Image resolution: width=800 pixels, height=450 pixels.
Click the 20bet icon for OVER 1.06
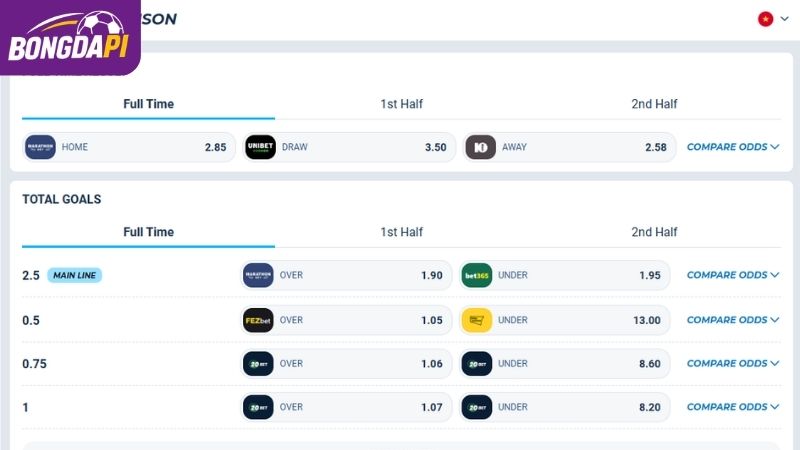point(258,364)
